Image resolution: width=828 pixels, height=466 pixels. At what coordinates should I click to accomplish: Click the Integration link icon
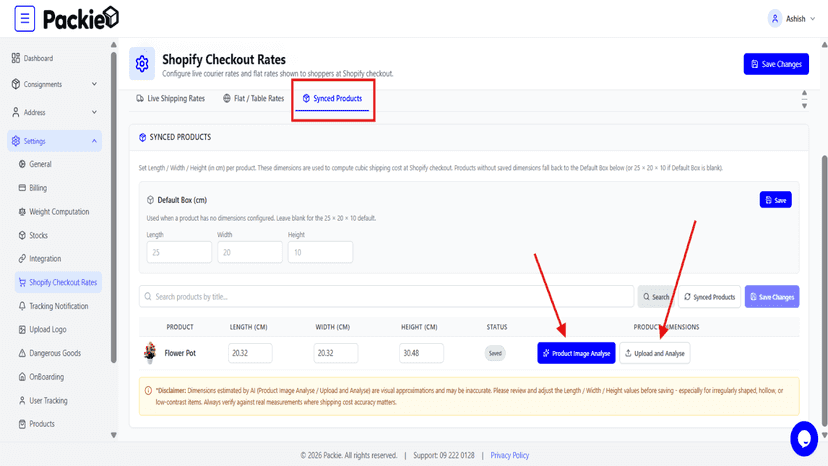[22, 258]
